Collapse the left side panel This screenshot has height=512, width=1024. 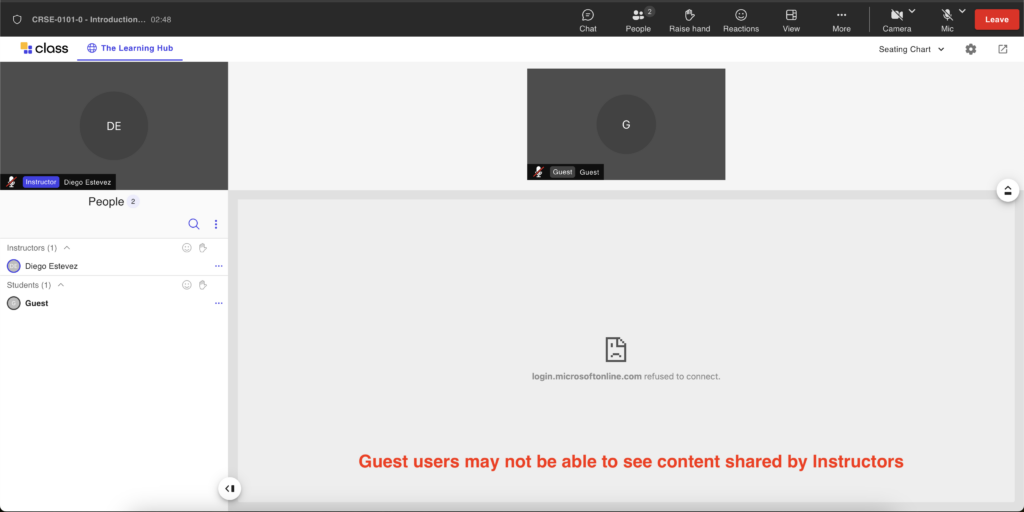coord(230,488)
